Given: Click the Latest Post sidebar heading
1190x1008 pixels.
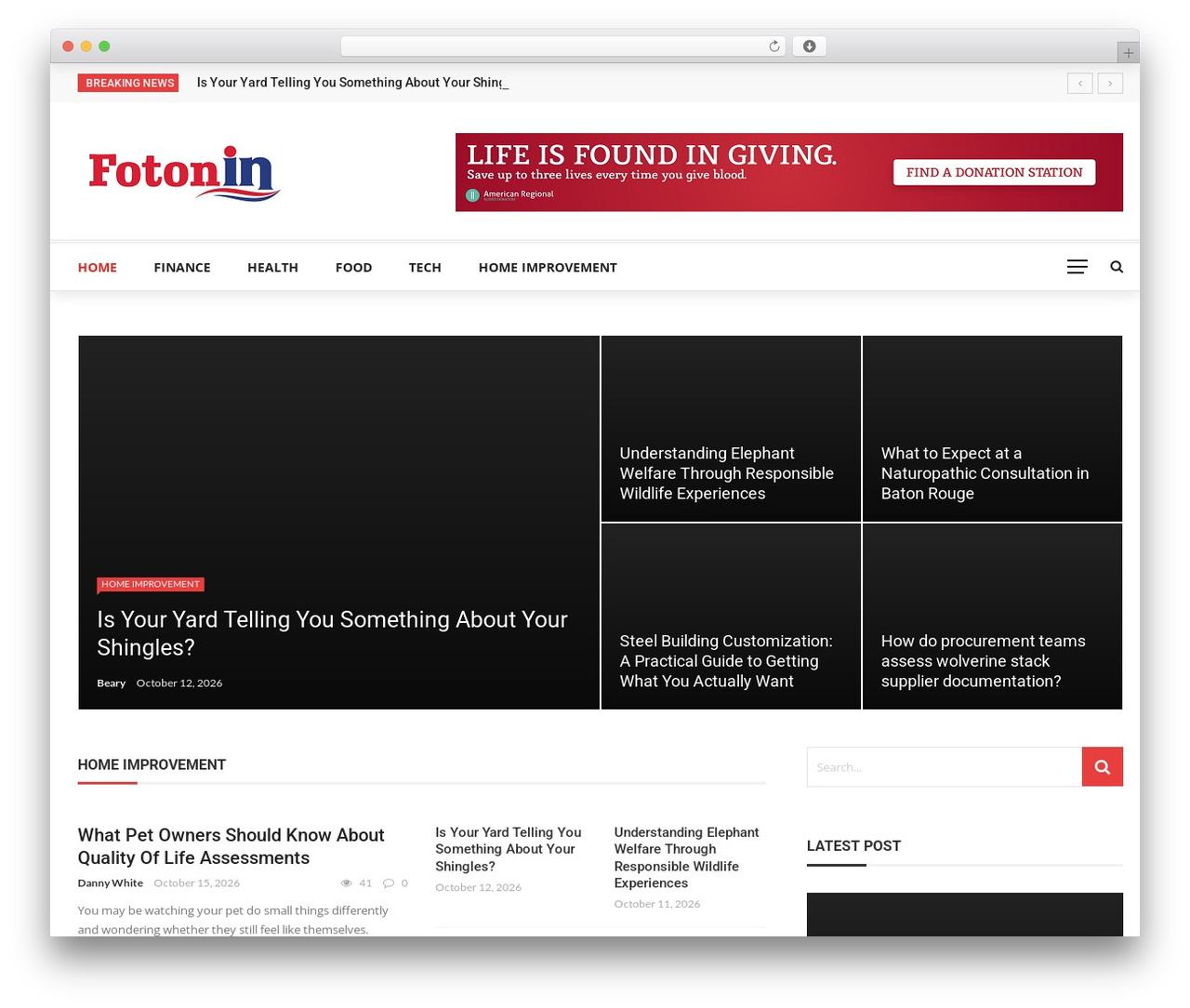Looking at the screenshot, I should tap(853, 845).
